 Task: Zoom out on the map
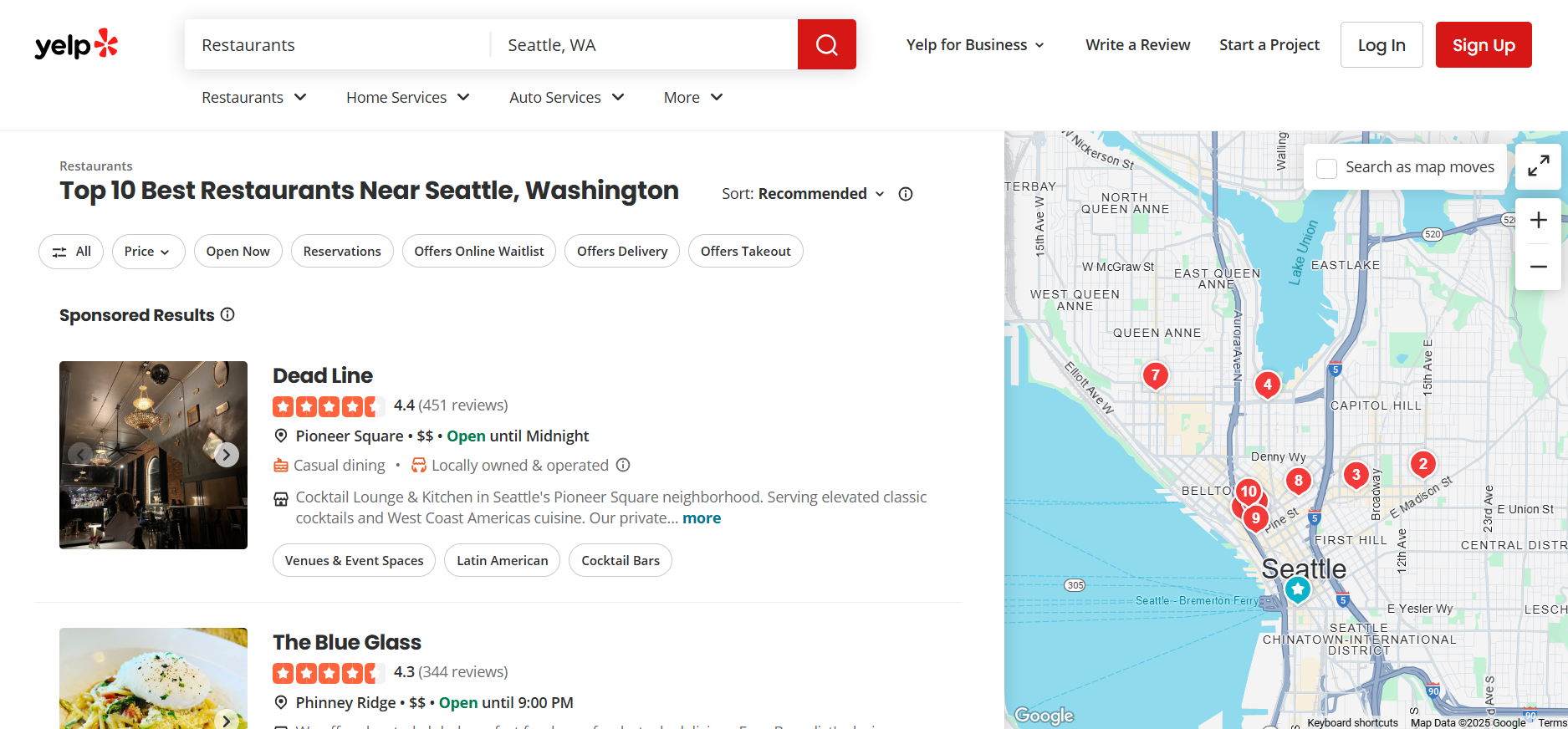[x=1538, y=267]
